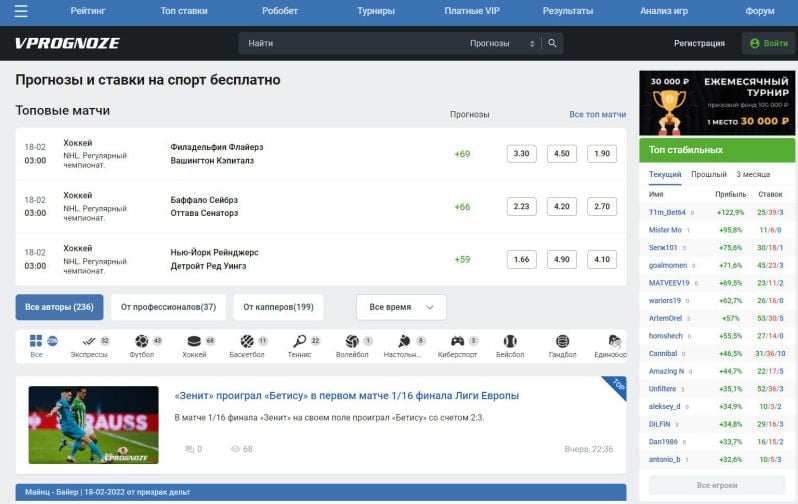Viewport: 798px width, 504px height.
Task: Filter by Хоккей puck icon
Action: pyautogui.click(x=194, y=341)
